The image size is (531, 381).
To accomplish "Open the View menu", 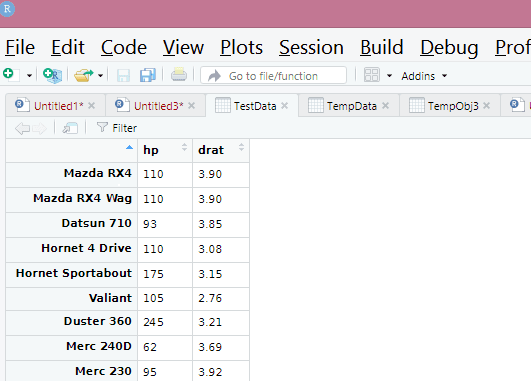I will point(183,47).
